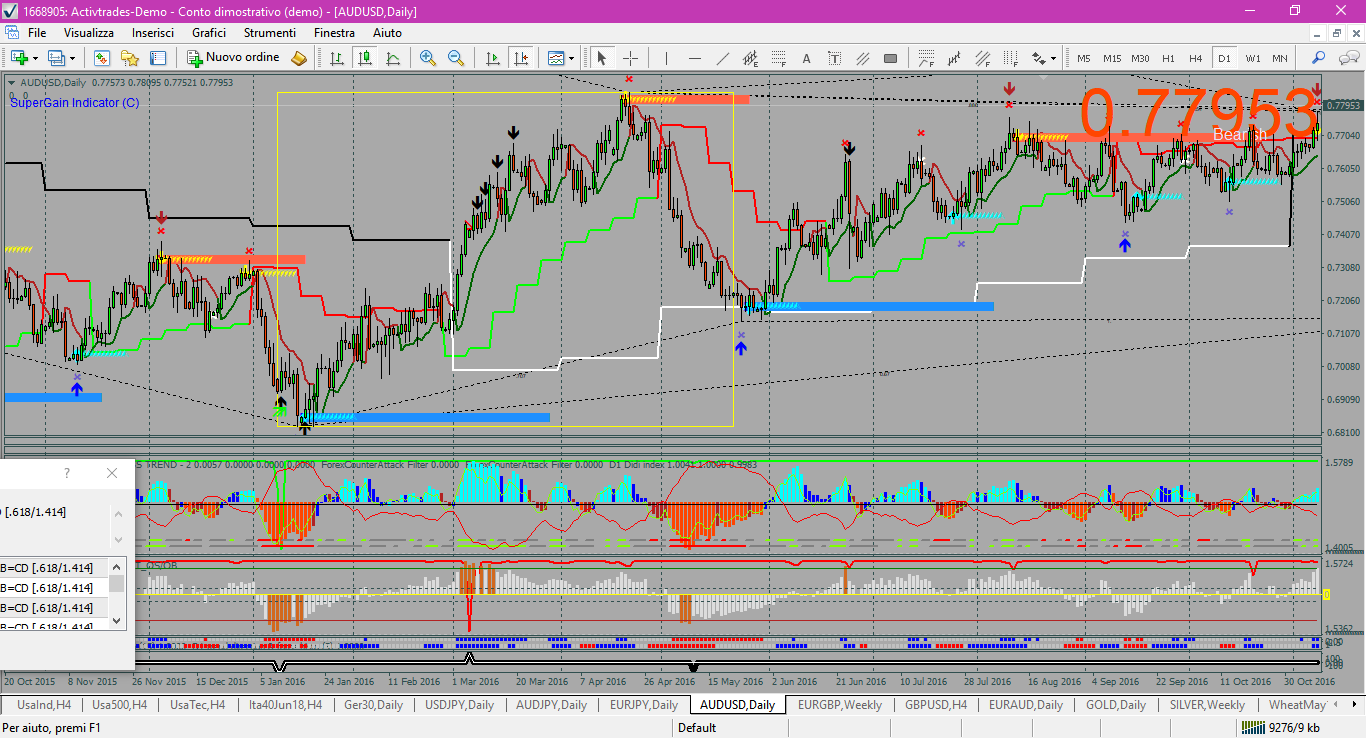Toggle chart Auto Scroll
This screenshot has height=738, width=1366.
pyautogui.click(x=492, y=58)
